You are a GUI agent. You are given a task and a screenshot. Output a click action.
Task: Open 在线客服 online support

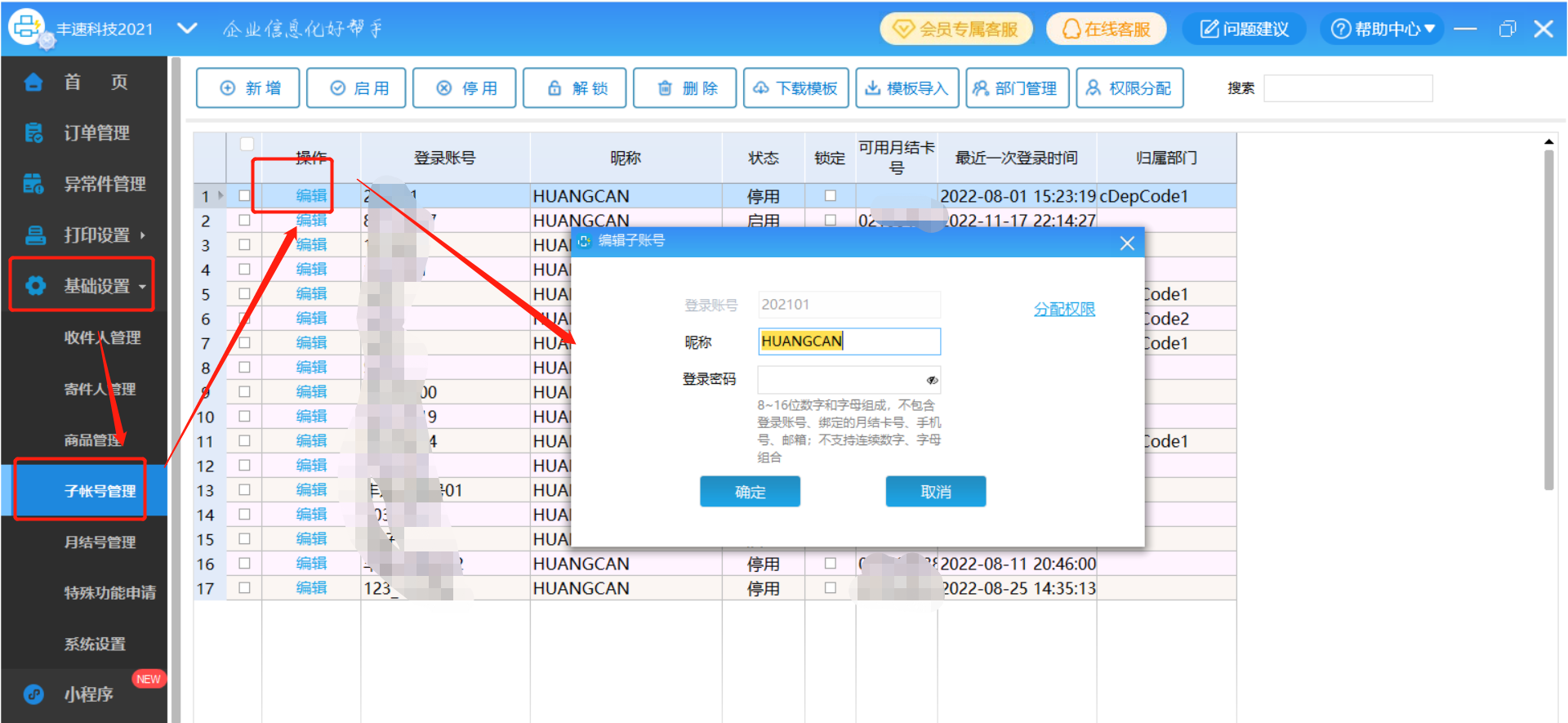[1107, 29]
